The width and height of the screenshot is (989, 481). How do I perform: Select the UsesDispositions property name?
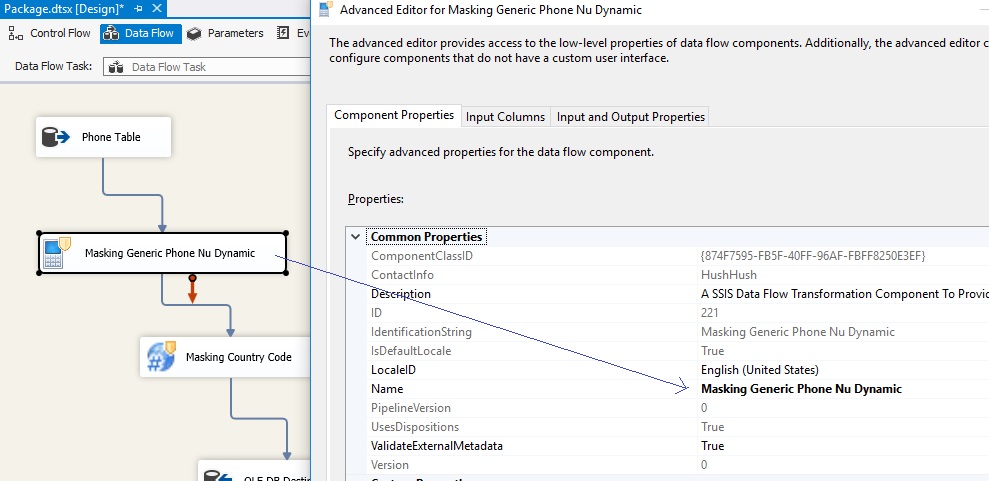415,427
